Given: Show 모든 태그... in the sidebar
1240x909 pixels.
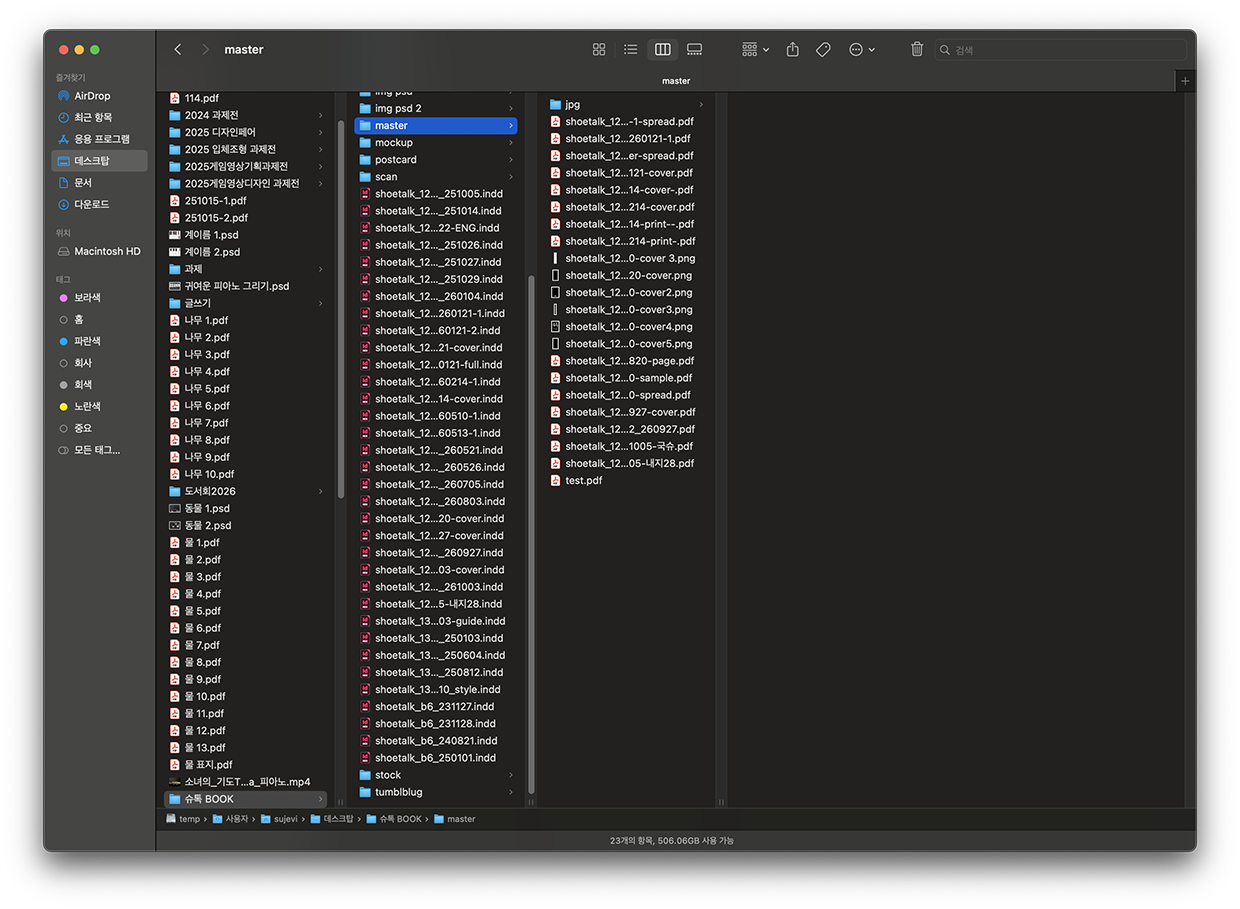Looking at the screenshot, I should (100, 450).
